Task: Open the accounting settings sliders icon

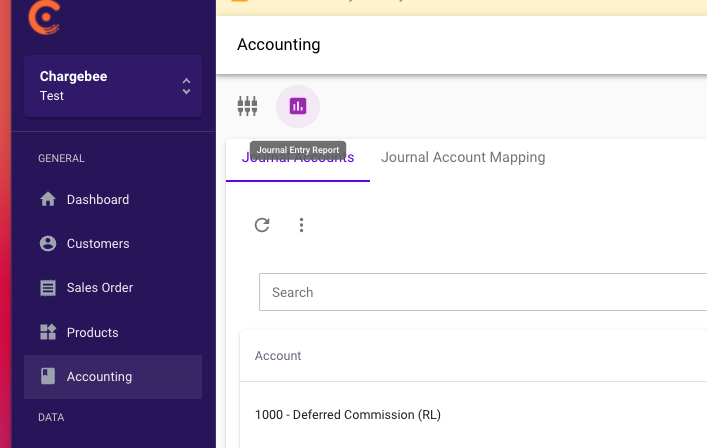Action: coord(247,106)
